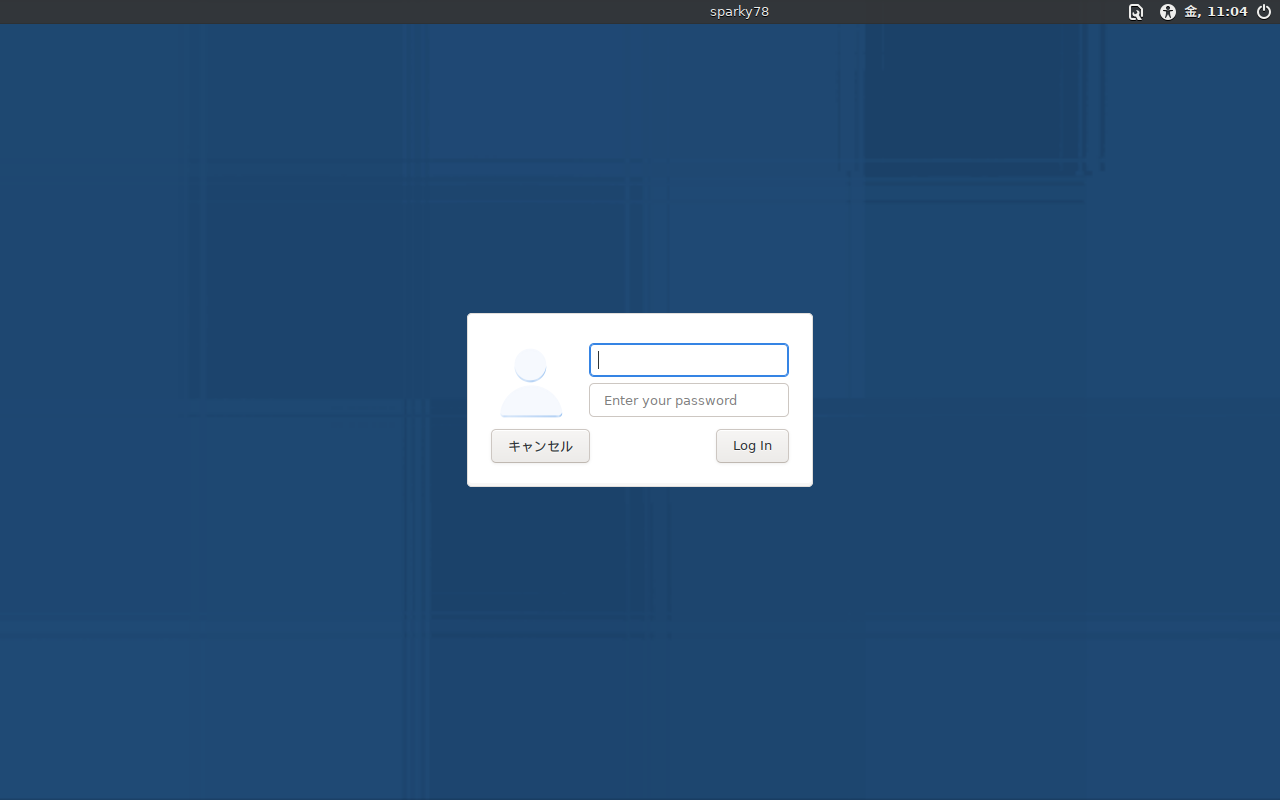Place cursor in the password box
Screen dimensions: 1280x800
(x=689, y=400)
